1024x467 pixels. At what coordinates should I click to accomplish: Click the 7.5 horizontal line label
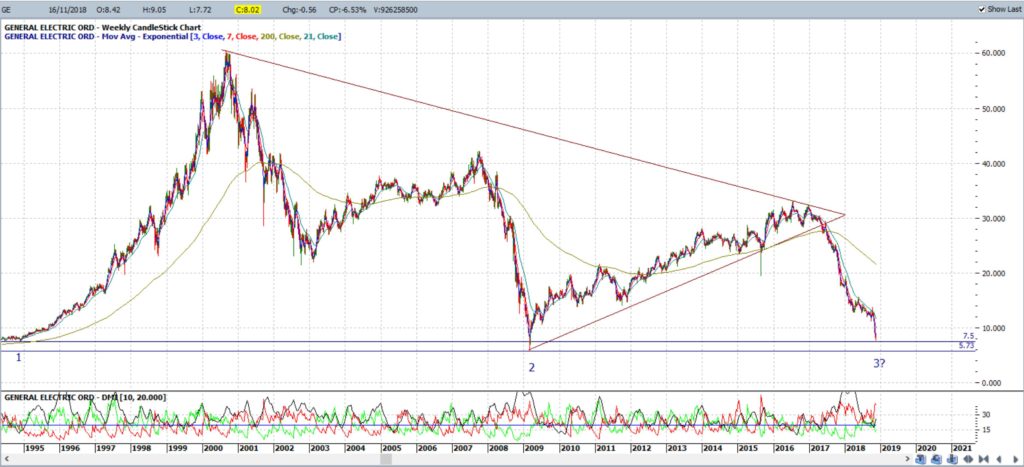(x=968, y=336)
